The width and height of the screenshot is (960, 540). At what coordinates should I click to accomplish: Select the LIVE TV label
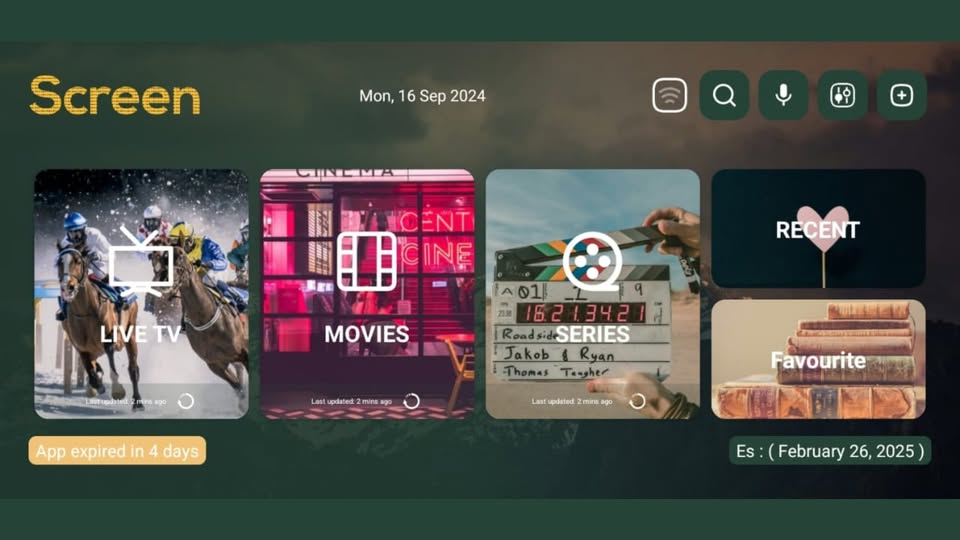click(x=141, y=334)
